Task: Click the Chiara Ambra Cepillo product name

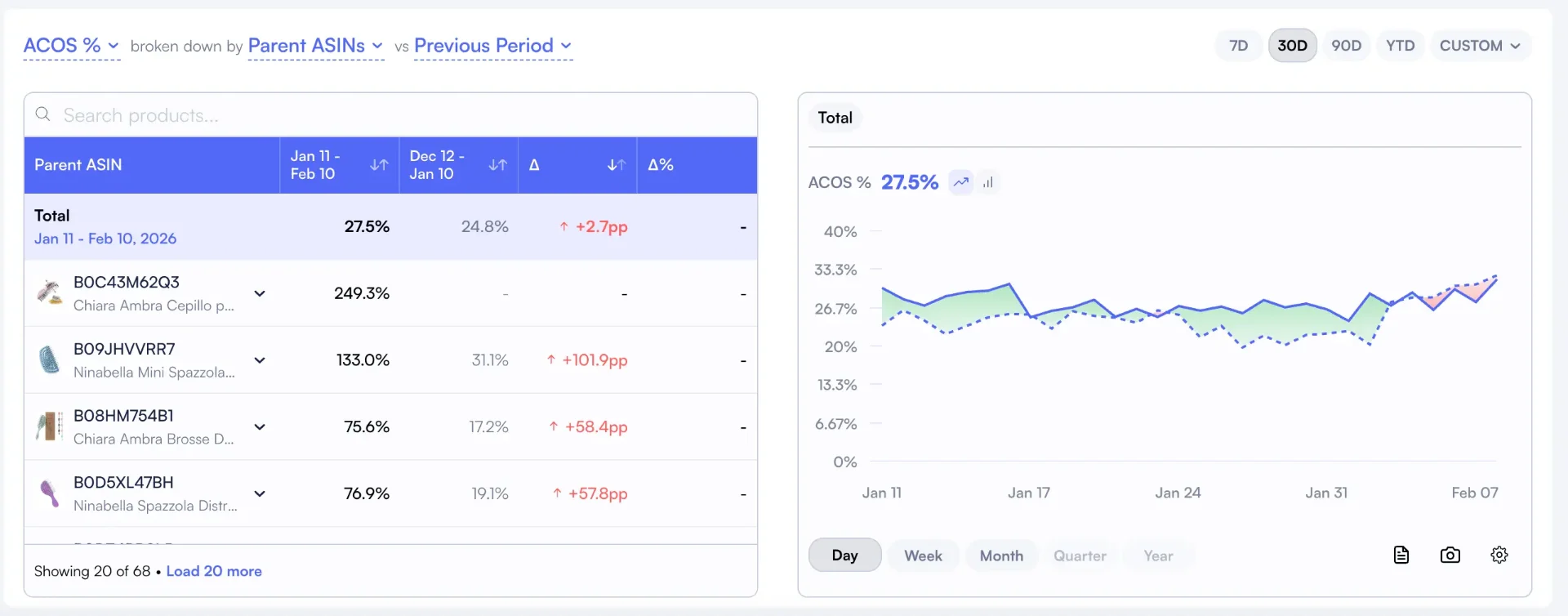Action: (x=154, y=306)
